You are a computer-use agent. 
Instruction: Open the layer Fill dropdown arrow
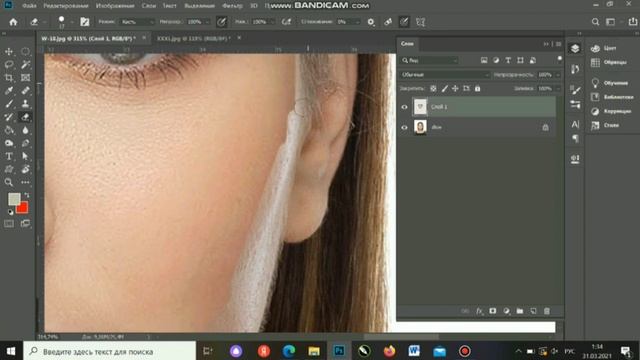point(558,88)
